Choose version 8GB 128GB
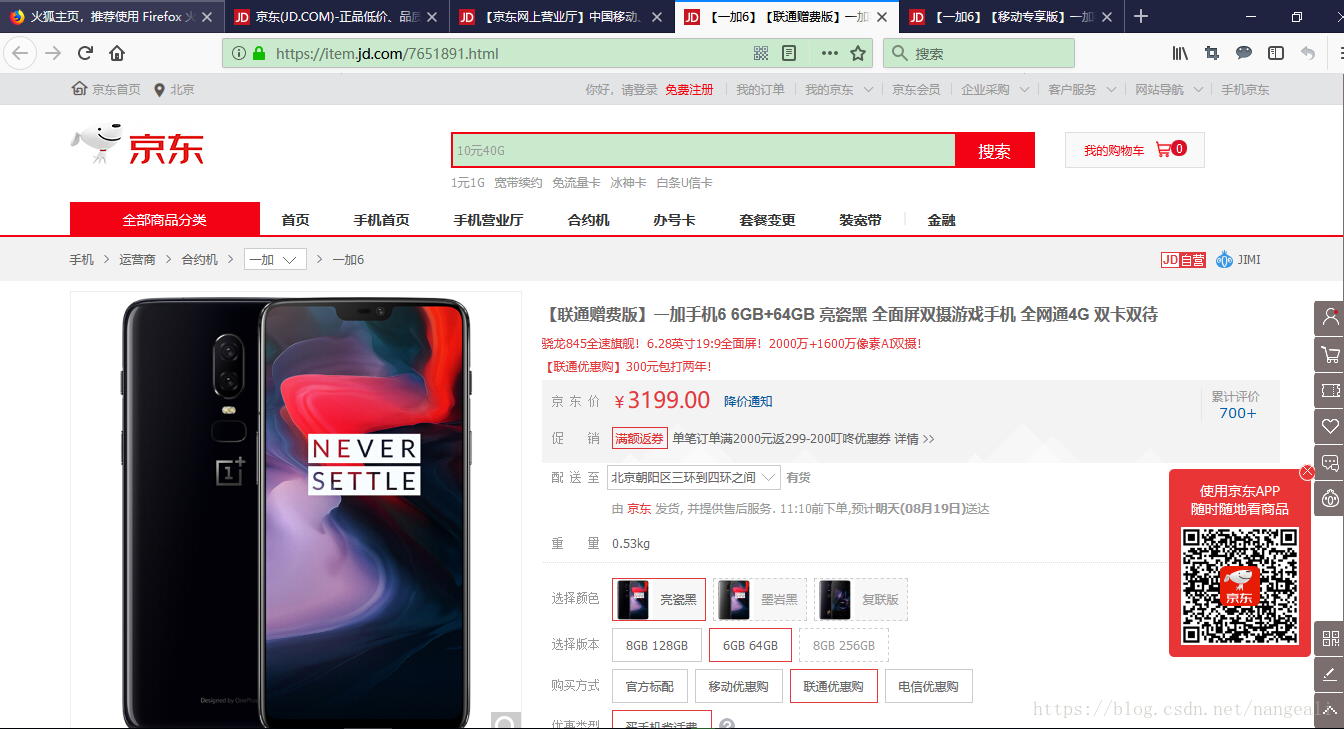The image size is (1344, 729). pyautogui.click(x=657, y=645)
